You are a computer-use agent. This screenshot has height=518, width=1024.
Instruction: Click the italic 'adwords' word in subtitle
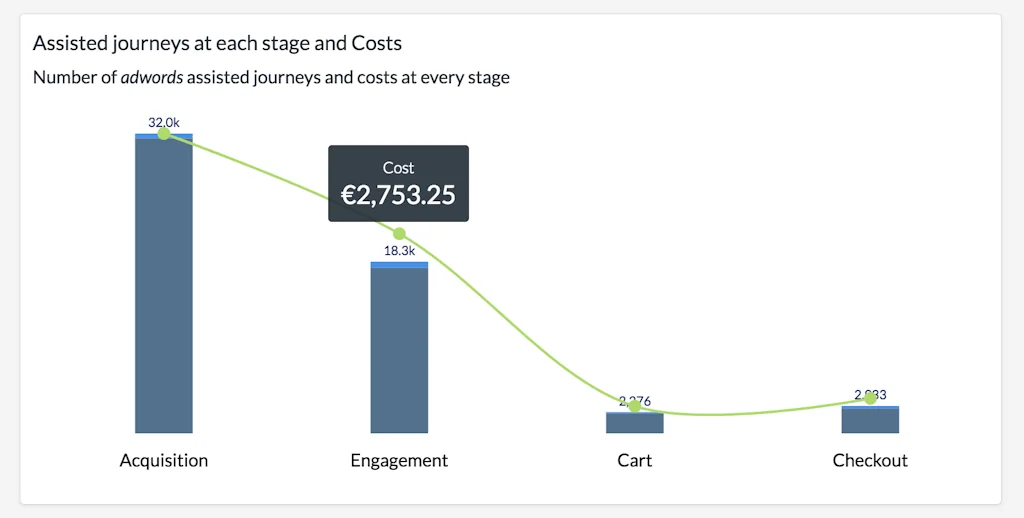coord(152,77)
